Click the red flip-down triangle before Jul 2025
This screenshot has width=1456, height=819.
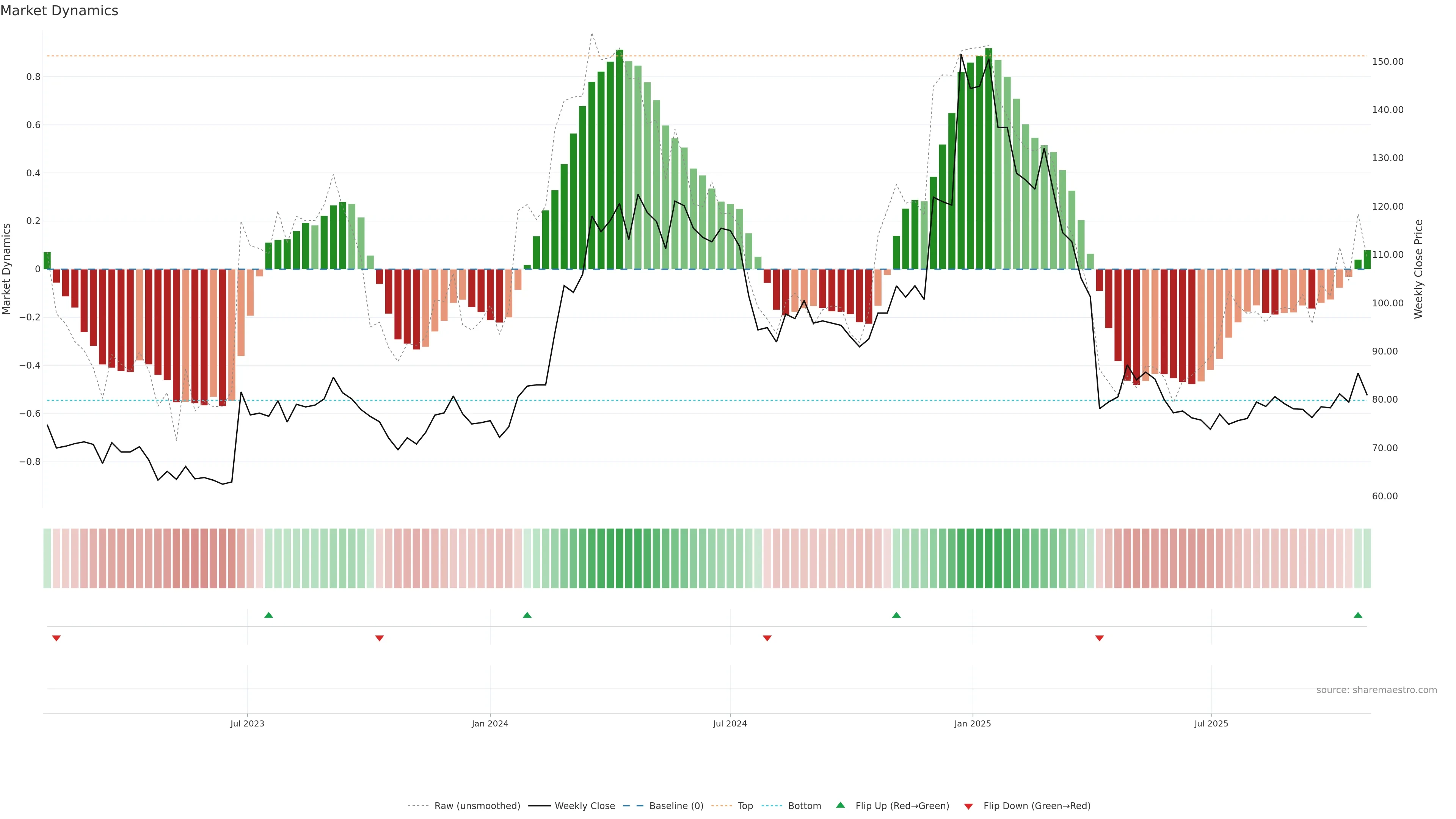1099,638
